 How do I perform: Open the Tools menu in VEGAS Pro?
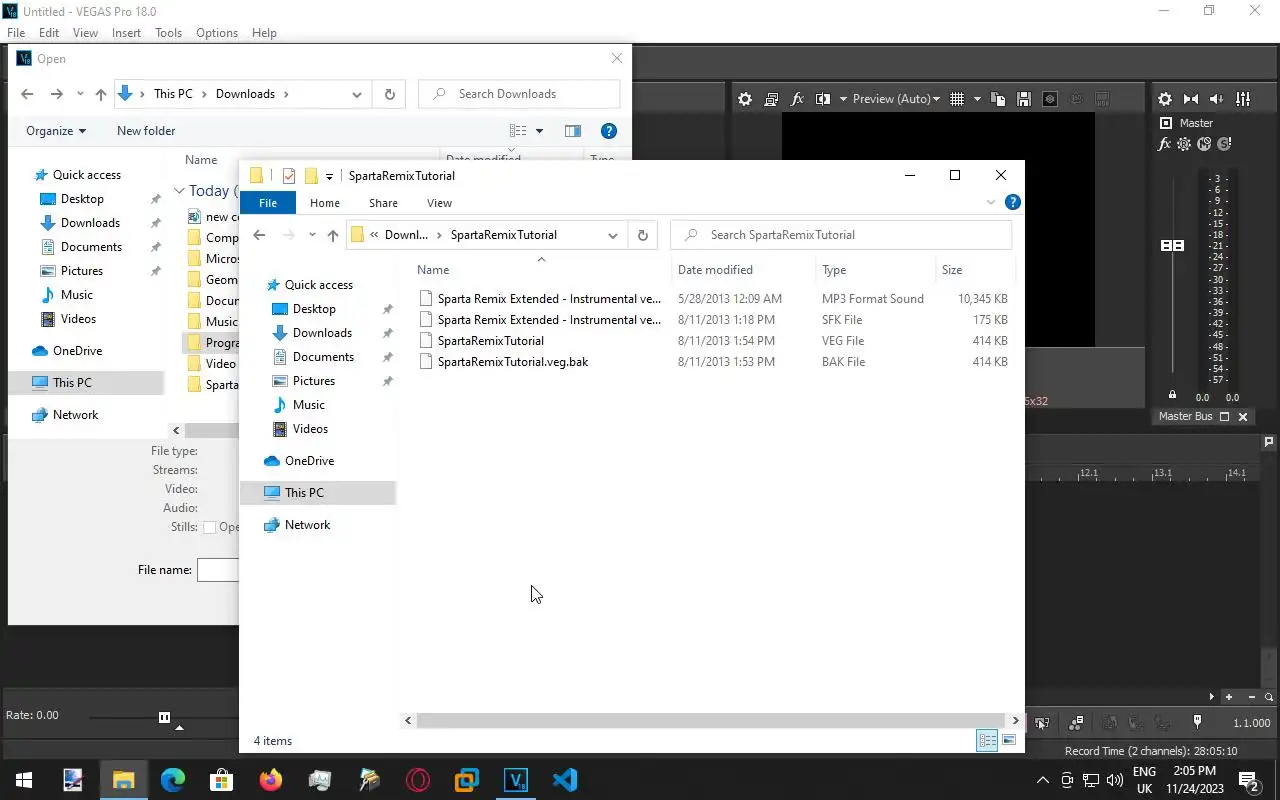click(x=168, y=33)
